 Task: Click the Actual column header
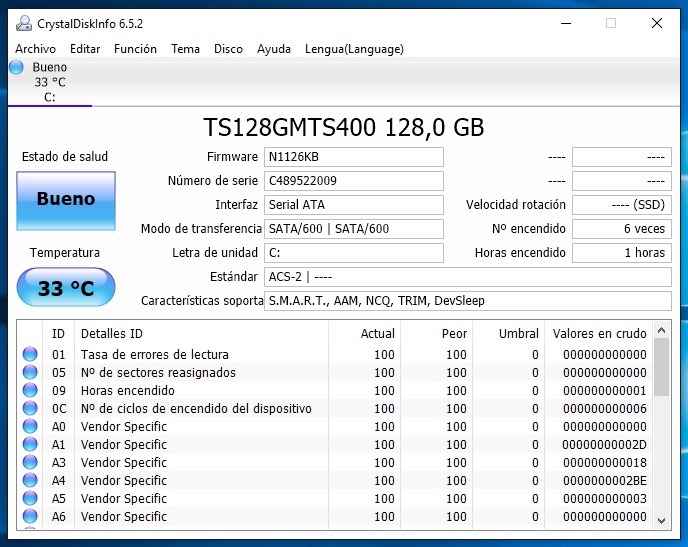pos(364,334)
